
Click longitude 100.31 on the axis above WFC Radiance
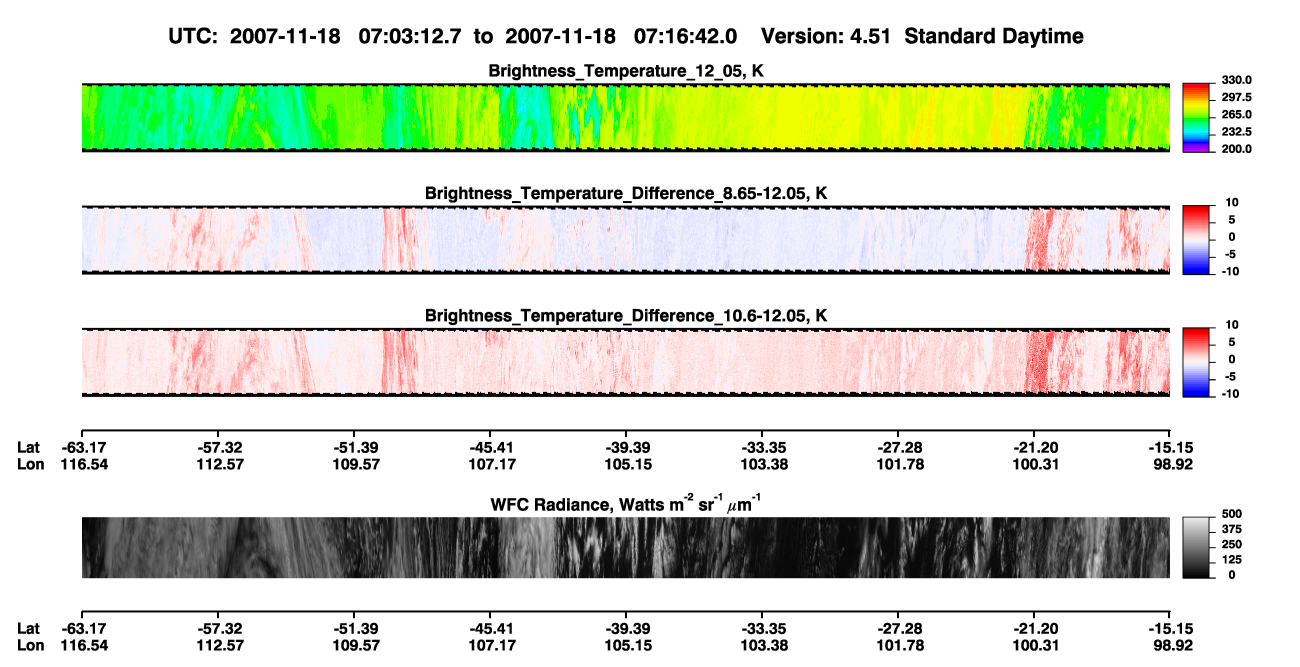coord(1034,464)
